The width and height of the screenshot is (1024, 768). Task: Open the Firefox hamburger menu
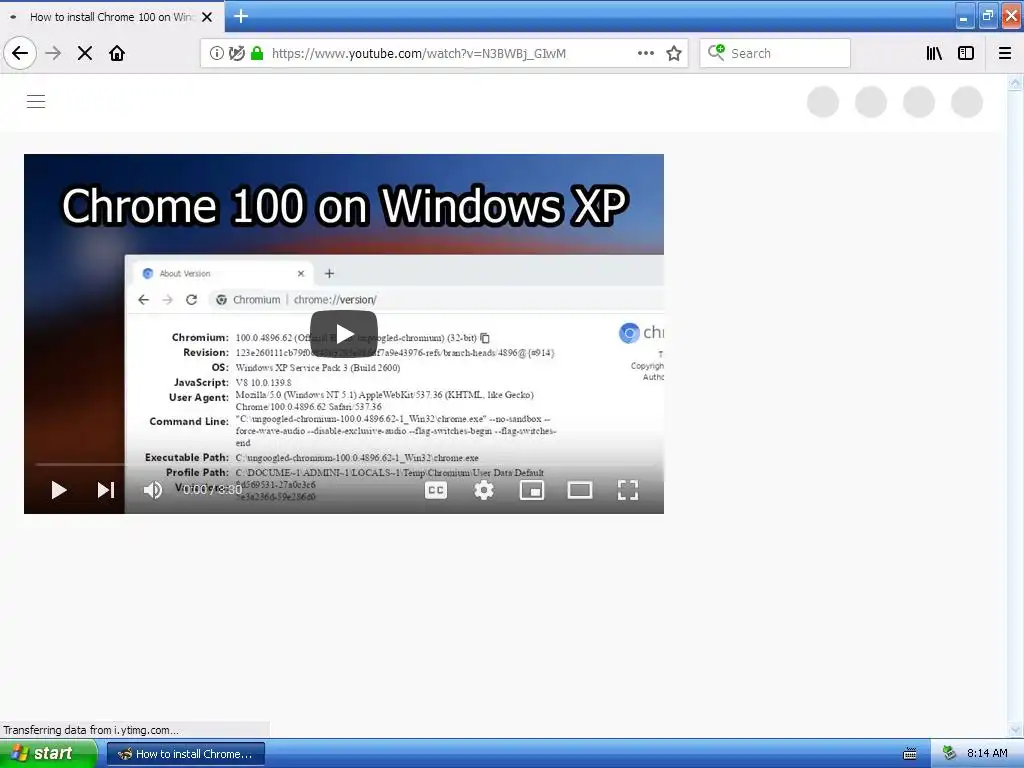[1005, 53]
